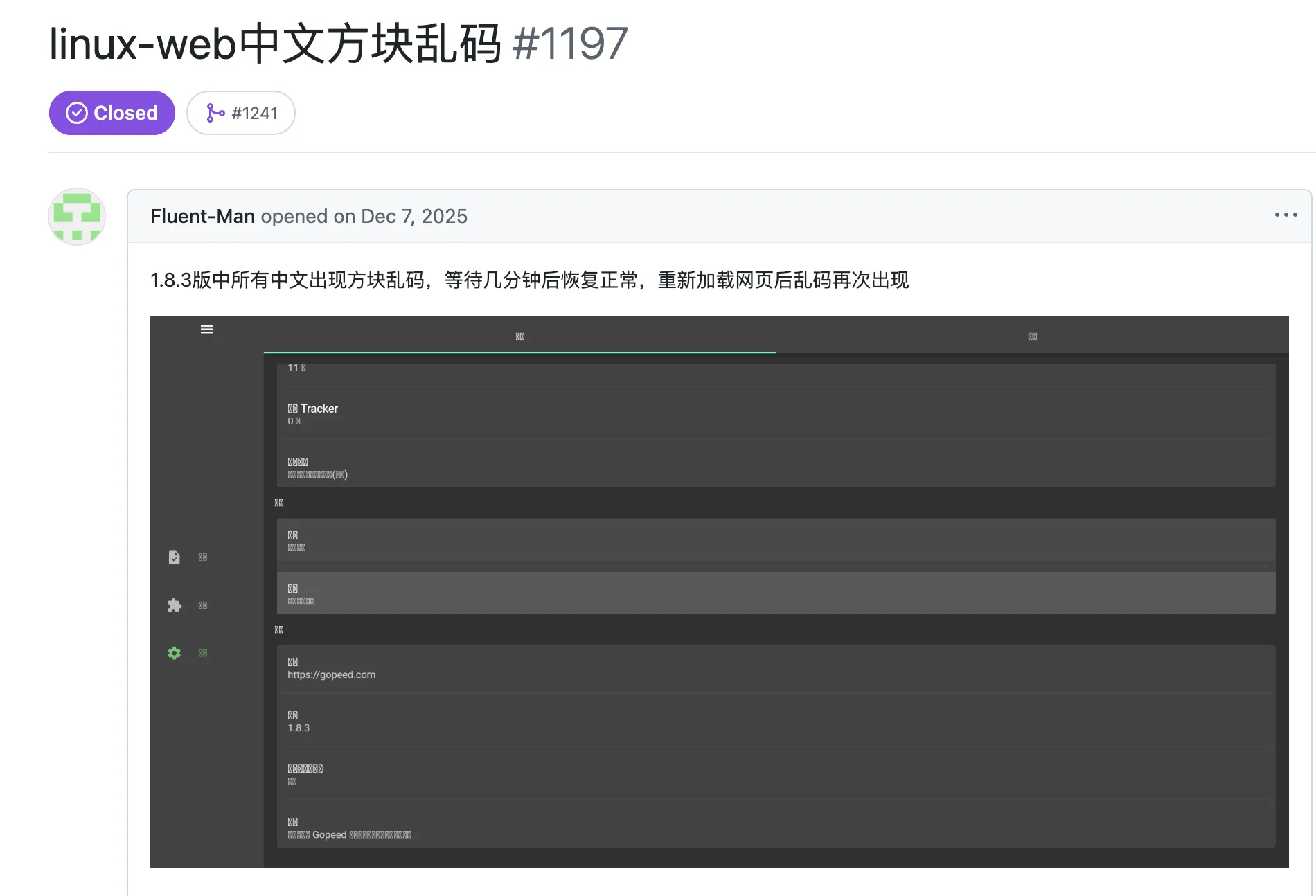
Task: Click the hamburger menu icon in screenshot
Action: [206, 330]
